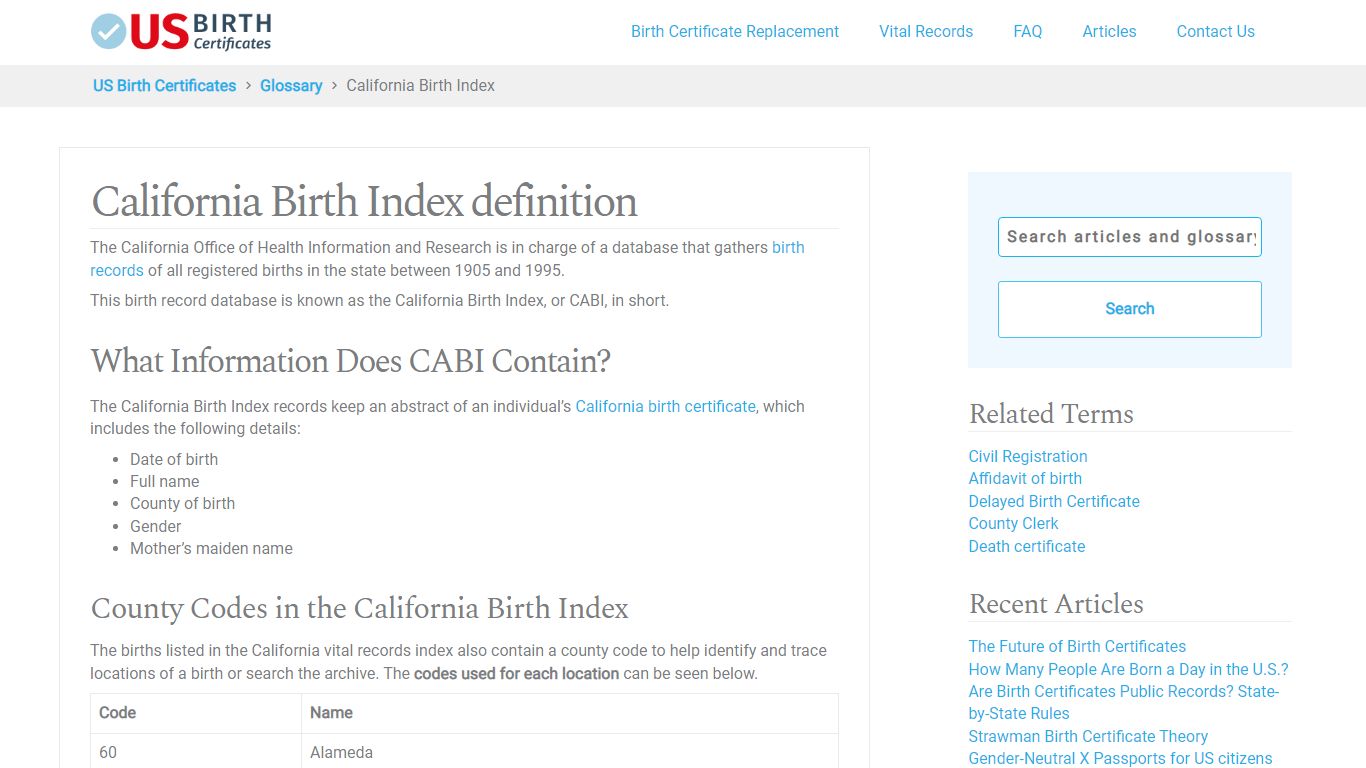Open Delayed Birth Certificate term
1366x768 pixels.
1054,501
